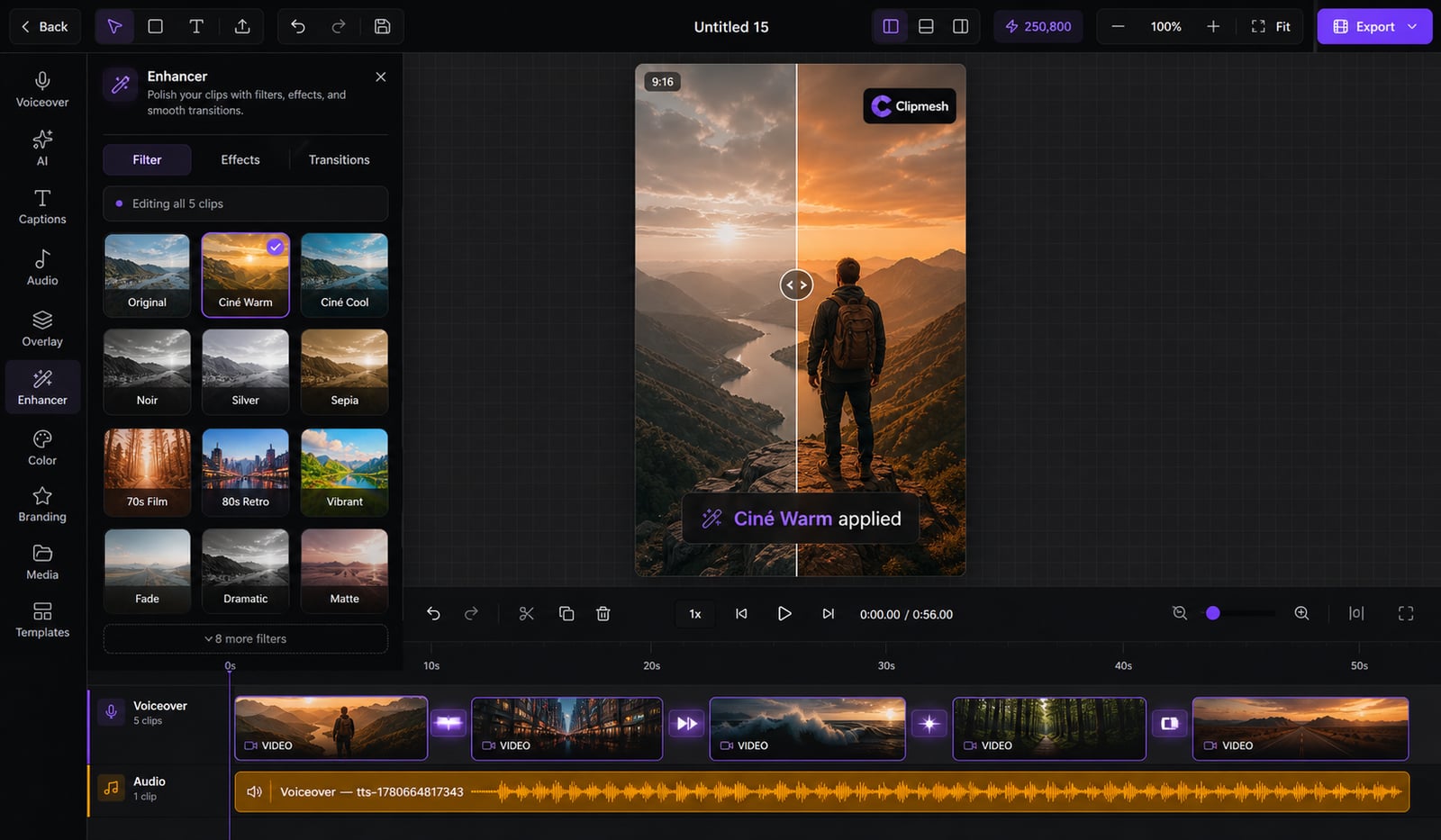Apply the Ciné Cool filter
Screen dimensions: 1441x840
pos(345,275)
